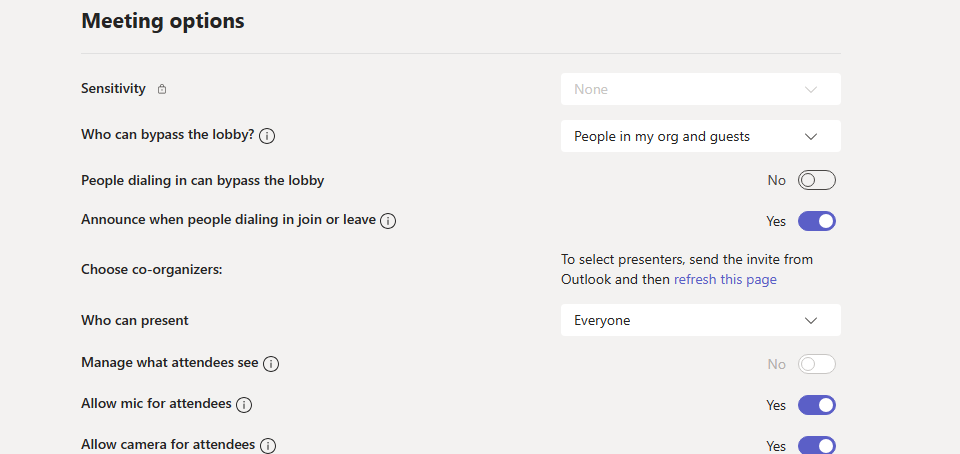The height and width of the screenshot is (454, 960).
Task: Open the Who can present Everyone dropdown
Action: pos(700,320)
